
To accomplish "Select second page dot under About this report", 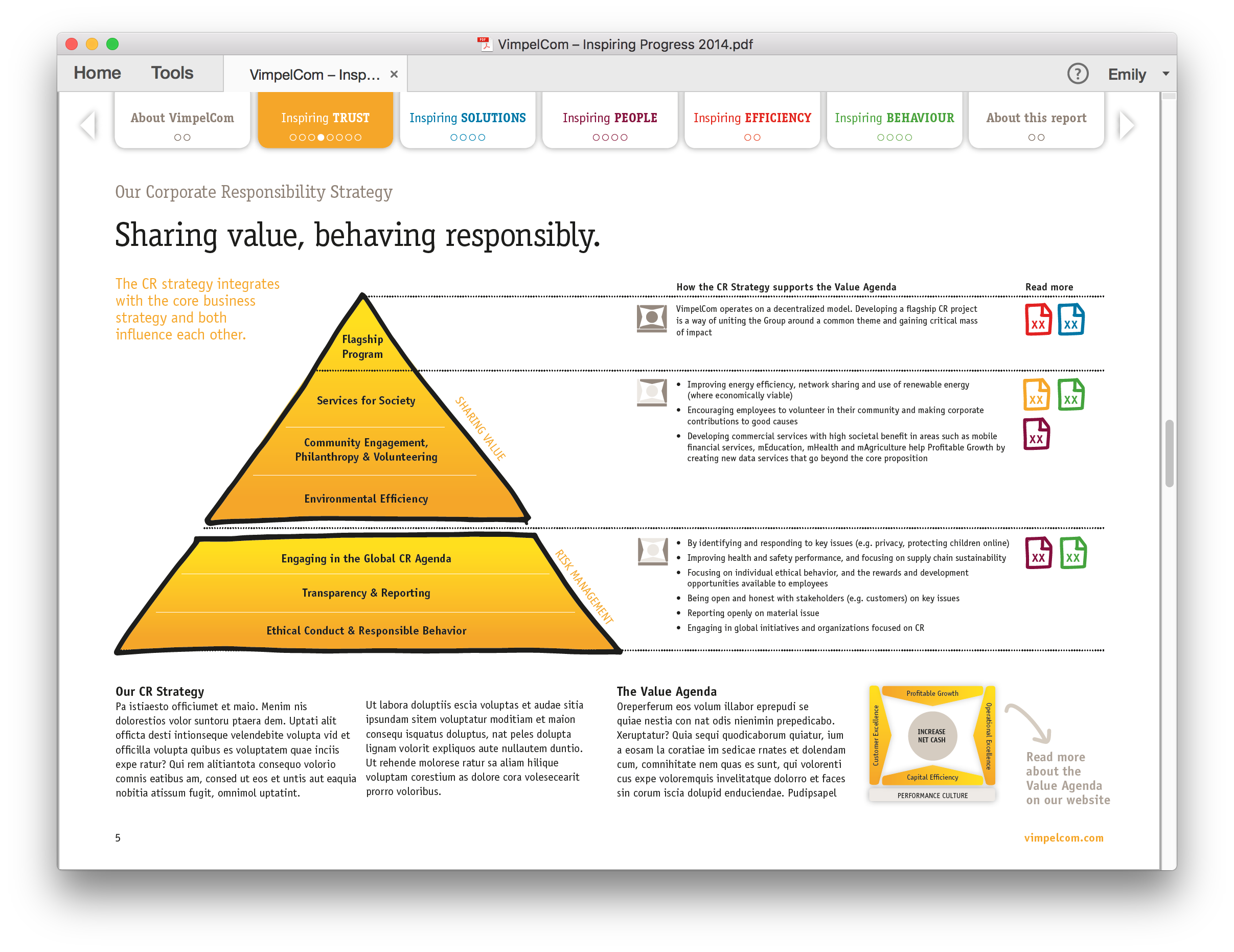I will click(1041, 138).
